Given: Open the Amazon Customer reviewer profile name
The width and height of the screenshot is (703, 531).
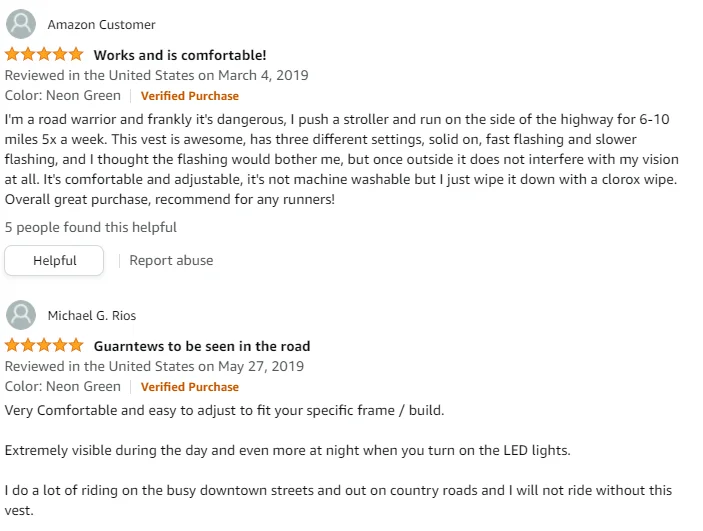Looking at the screenshot, I should click(101, 24).
